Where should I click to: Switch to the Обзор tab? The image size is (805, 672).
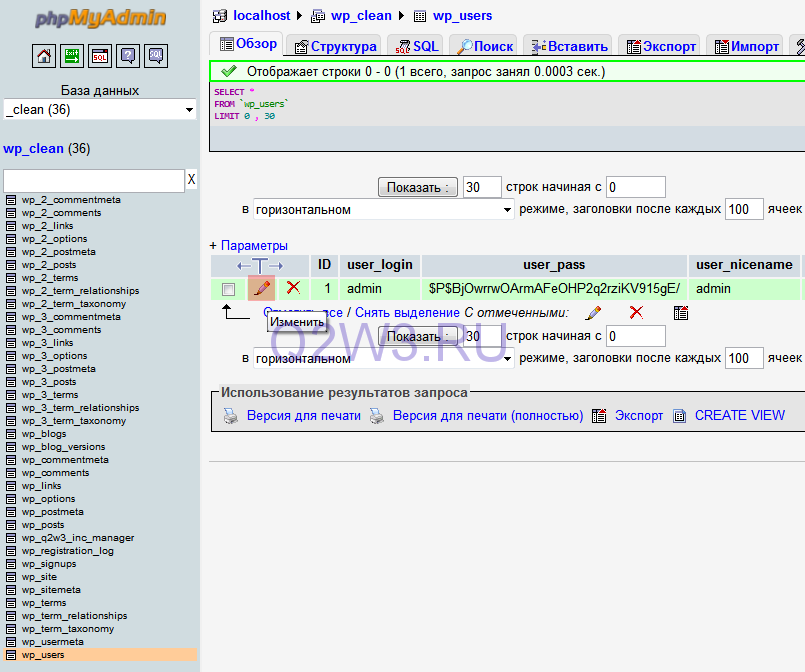[248, 44]
